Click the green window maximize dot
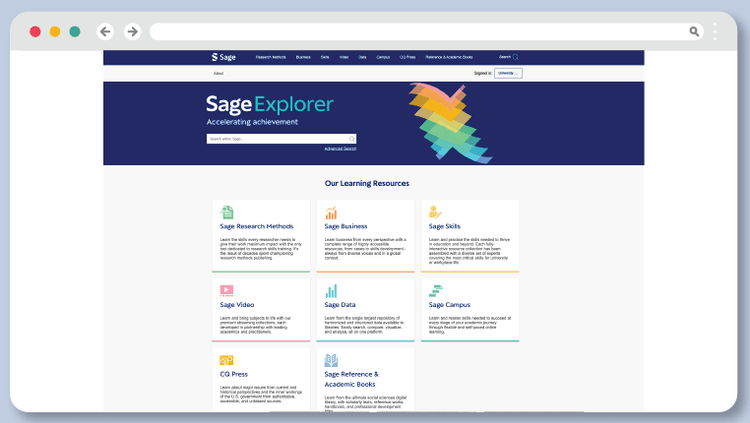The image size is (750, 423). click(75, 32)
